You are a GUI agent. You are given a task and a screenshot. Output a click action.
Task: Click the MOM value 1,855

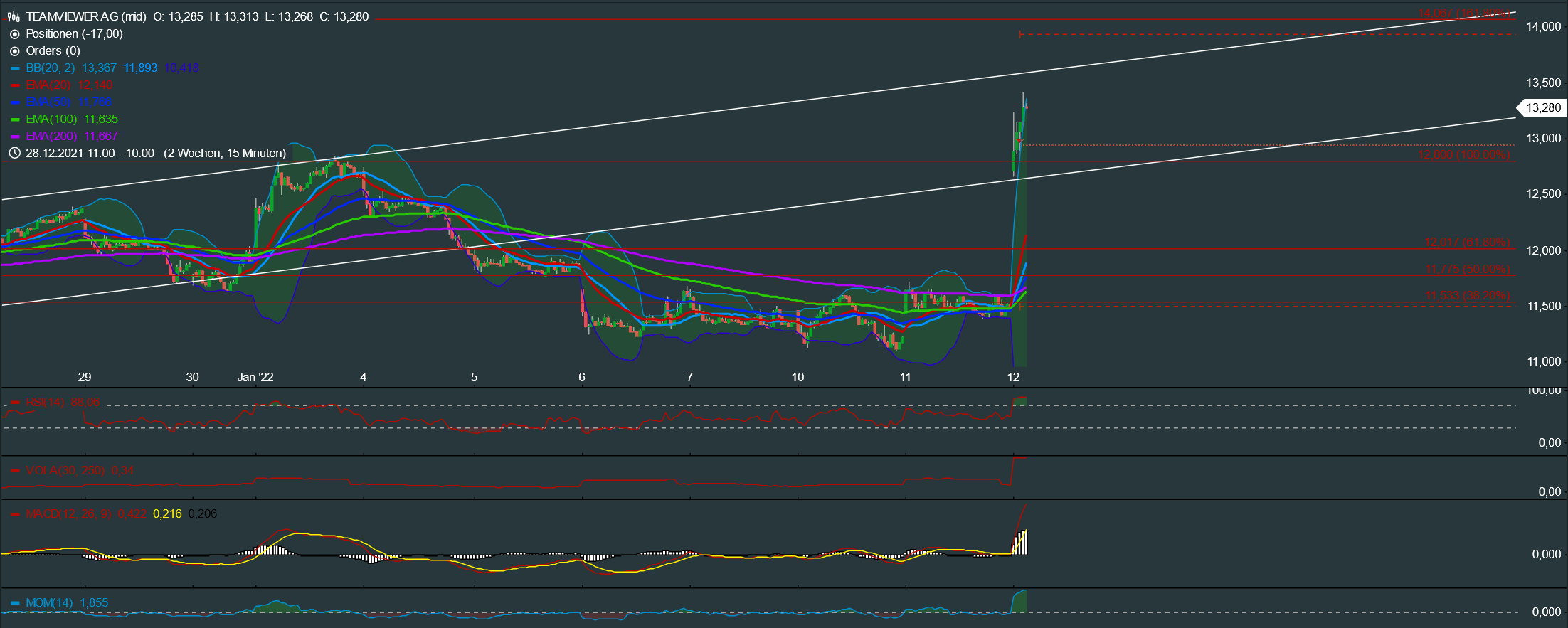[94, 603]
